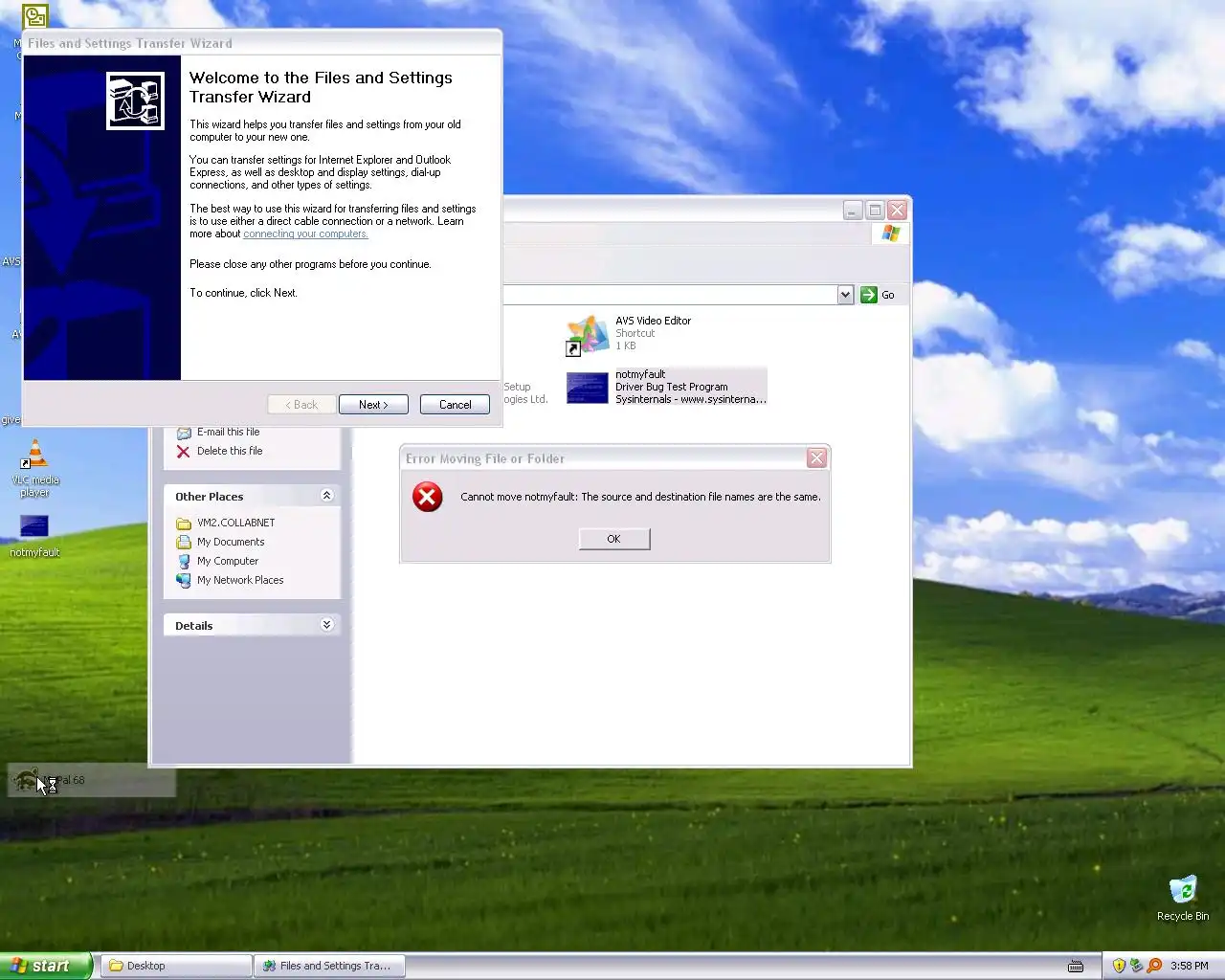Viewport: 1225px width, 980px height.
Task: Click the Details header text
Action: (x=194, y=626)
